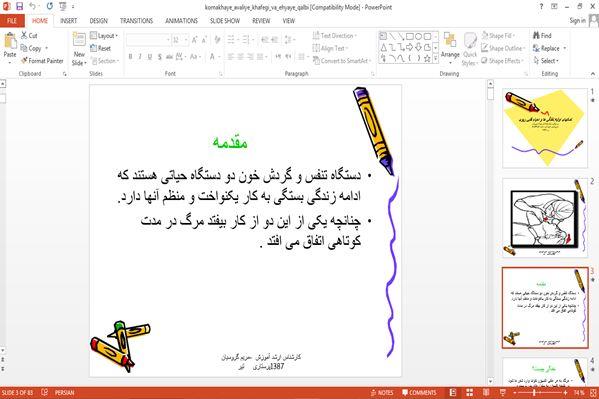
Task: Open COMMENTS pane from status bar
Action: 419,393
